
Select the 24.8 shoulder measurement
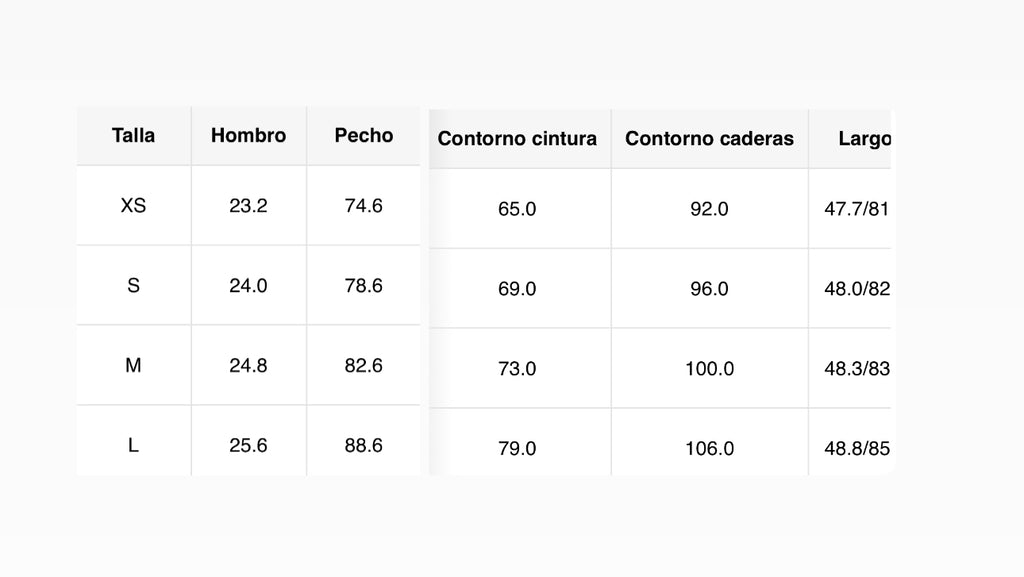coord(248,366)
